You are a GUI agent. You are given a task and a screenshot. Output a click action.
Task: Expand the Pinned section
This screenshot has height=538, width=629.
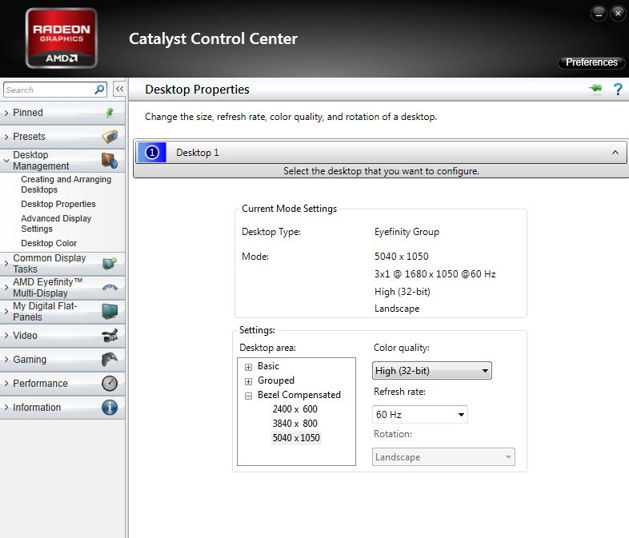[x=63, y=113]
